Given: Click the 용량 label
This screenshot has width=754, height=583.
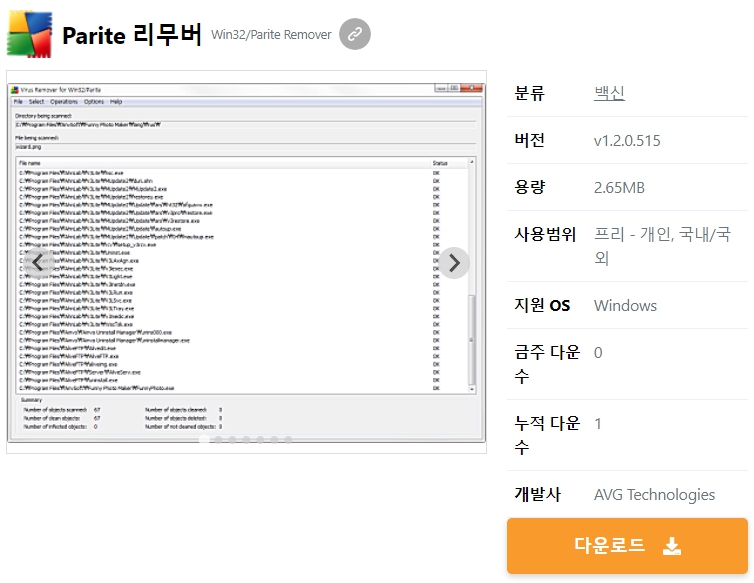Looking at the screenshot, I should (529, 187).
